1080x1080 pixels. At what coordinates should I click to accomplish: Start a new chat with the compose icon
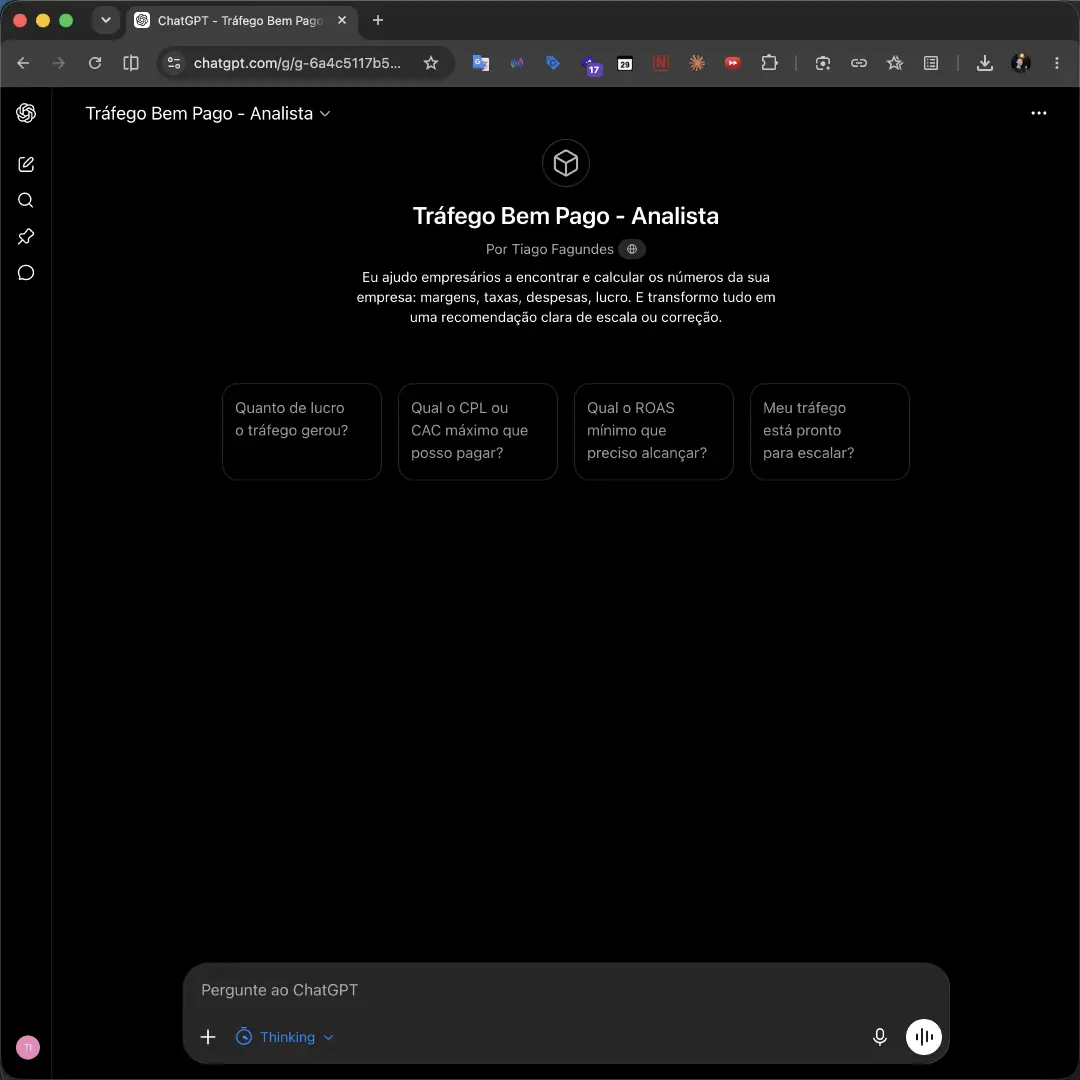26,164
